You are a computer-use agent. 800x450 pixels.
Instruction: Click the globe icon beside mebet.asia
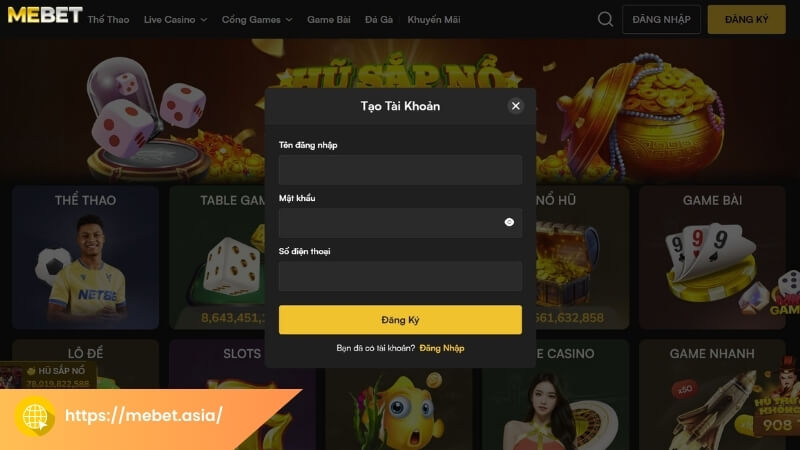pyautogui.click(x=35, y=416)
